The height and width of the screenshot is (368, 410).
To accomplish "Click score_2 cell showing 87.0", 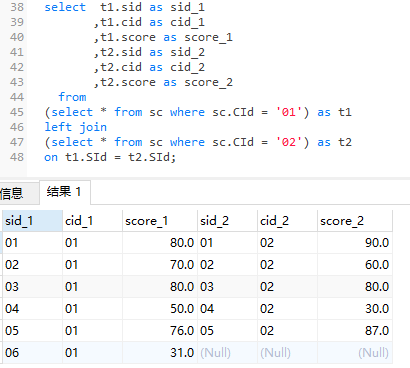I will coord(355,331).
